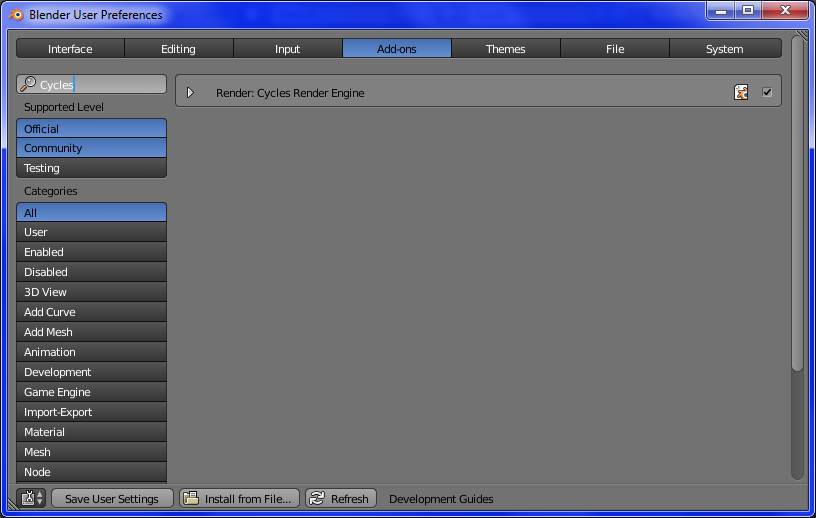Click the area split corner at top right

[x=802, y=36]
